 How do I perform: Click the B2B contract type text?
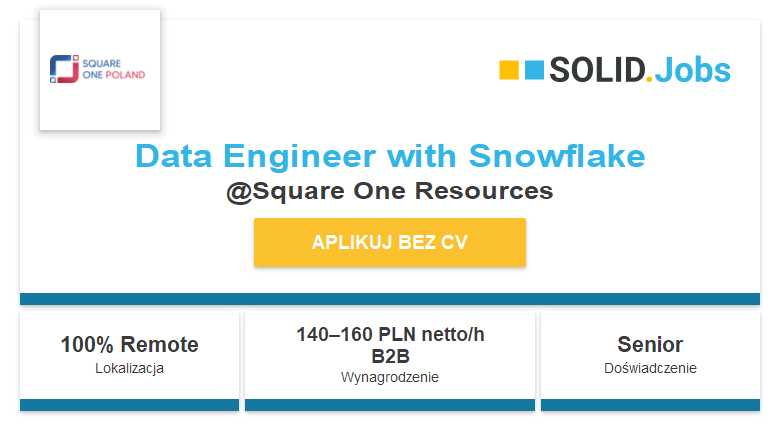tap(390, 356)
